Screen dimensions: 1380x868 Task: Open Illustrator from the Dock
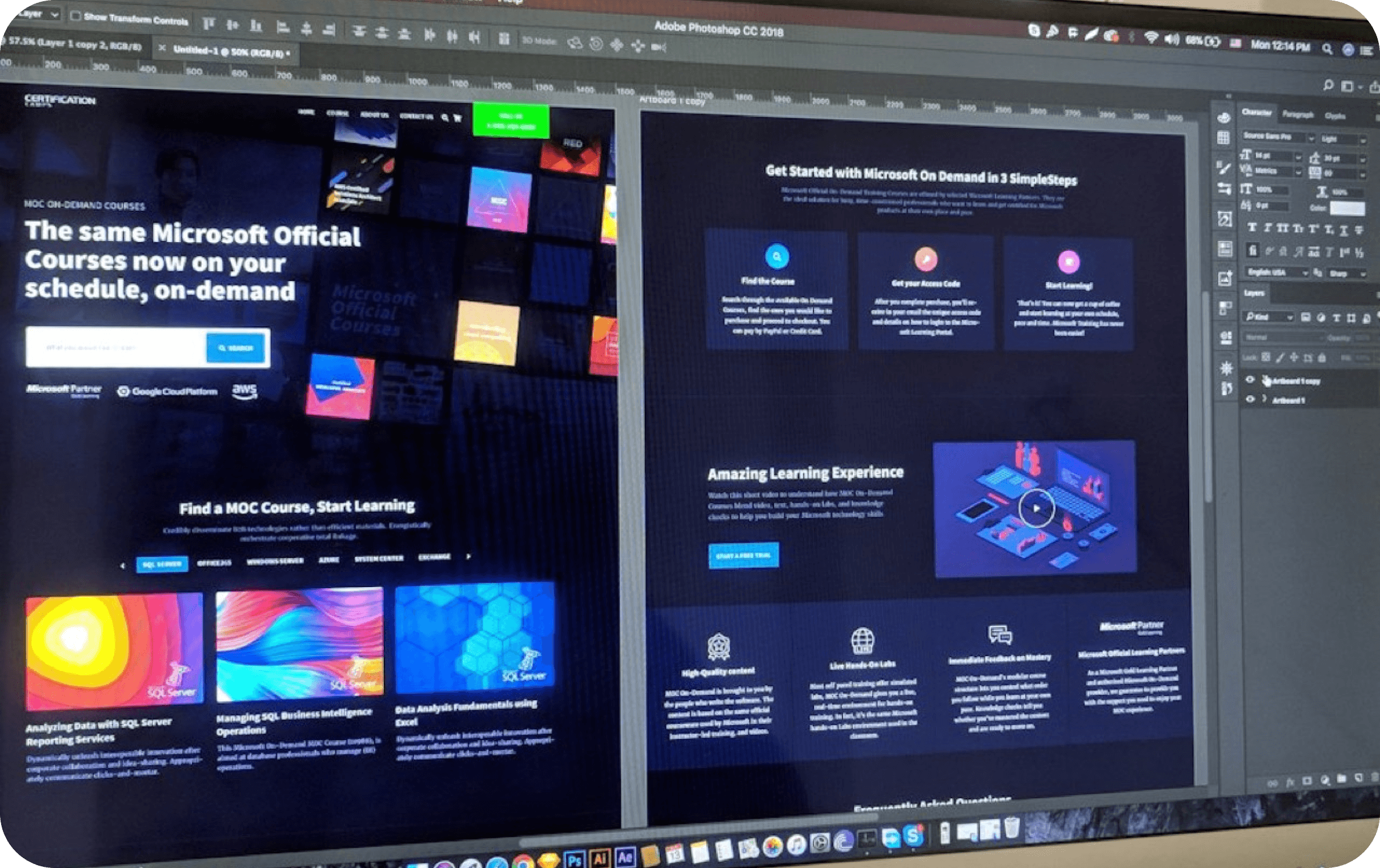point(599,858)
